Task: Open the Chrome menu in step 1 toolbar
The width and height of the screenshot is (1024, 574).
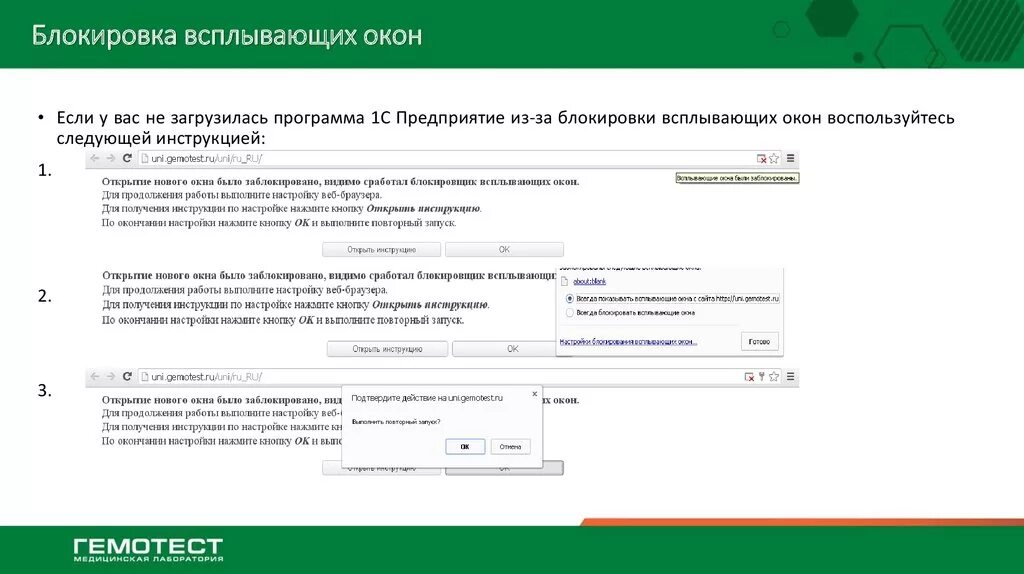Action: click(x=790, y=158)
